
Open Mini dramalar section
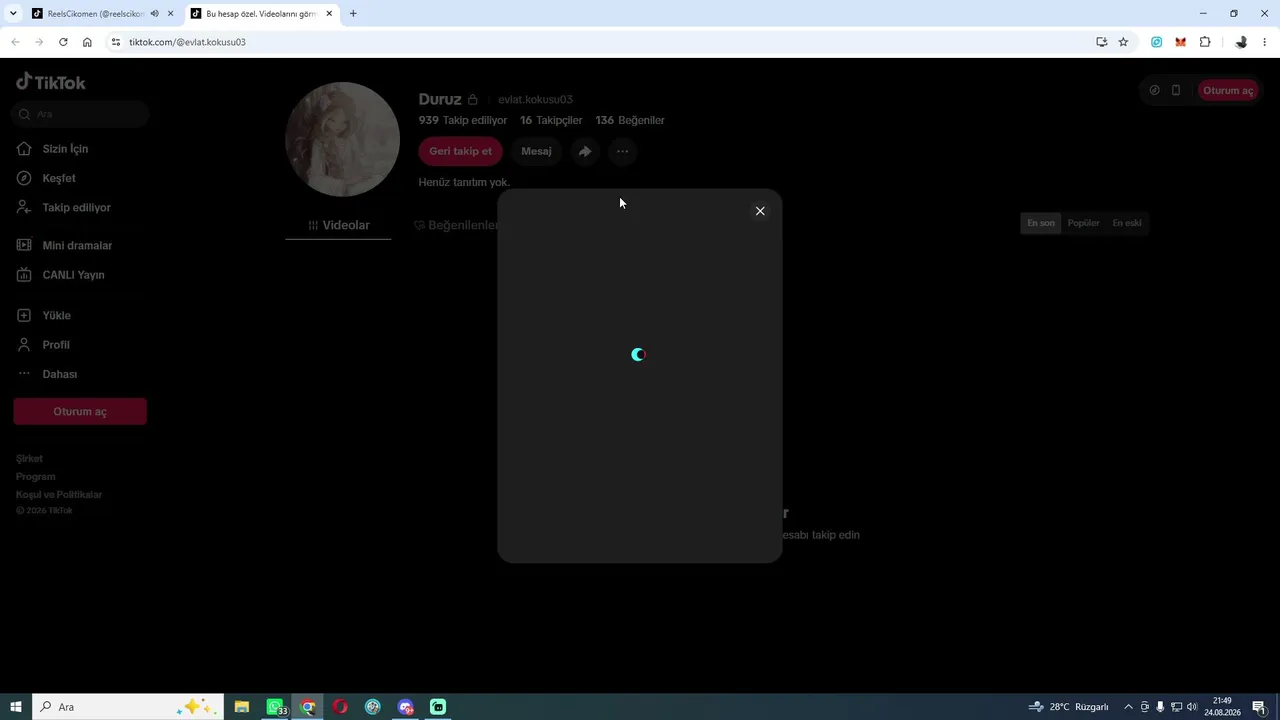[x=77, y=246]
